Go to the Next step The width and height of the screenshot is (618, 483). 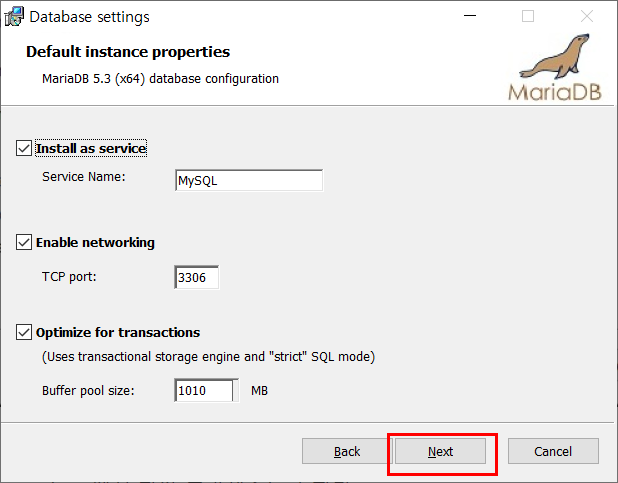coord(440,451)
